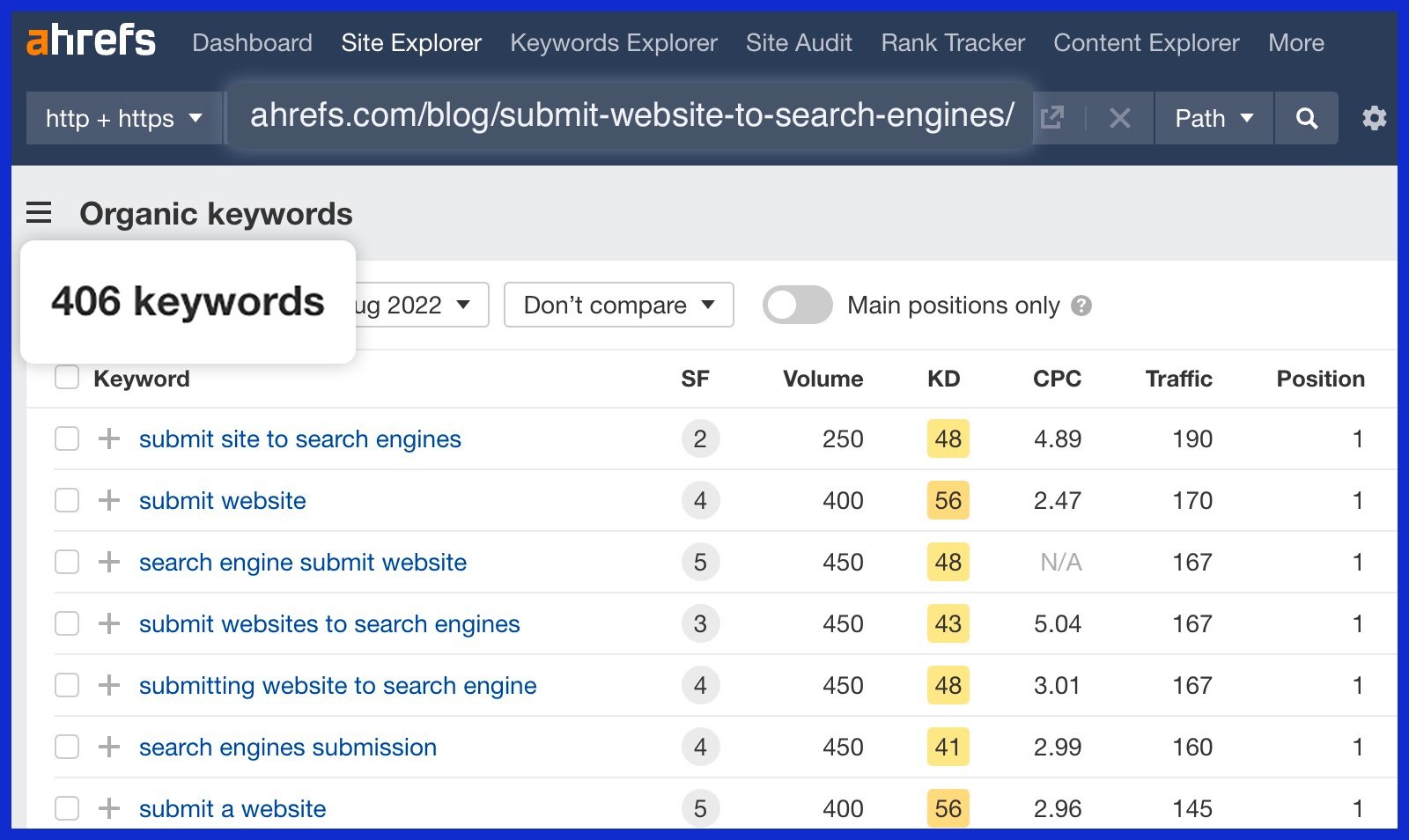The image size is (1409, 840).
Task: Open the http + https protocol dropdown
Action: pyautogui.click(x=123, y=117)
